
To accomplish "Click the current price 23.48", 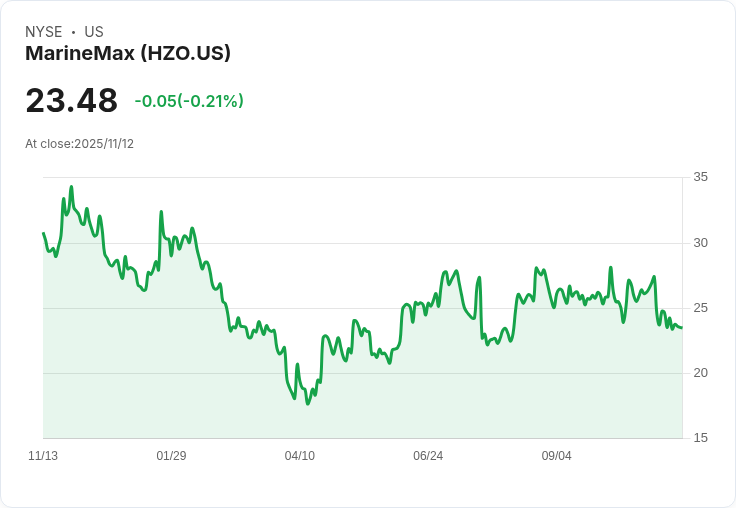I will coord(71,100).
